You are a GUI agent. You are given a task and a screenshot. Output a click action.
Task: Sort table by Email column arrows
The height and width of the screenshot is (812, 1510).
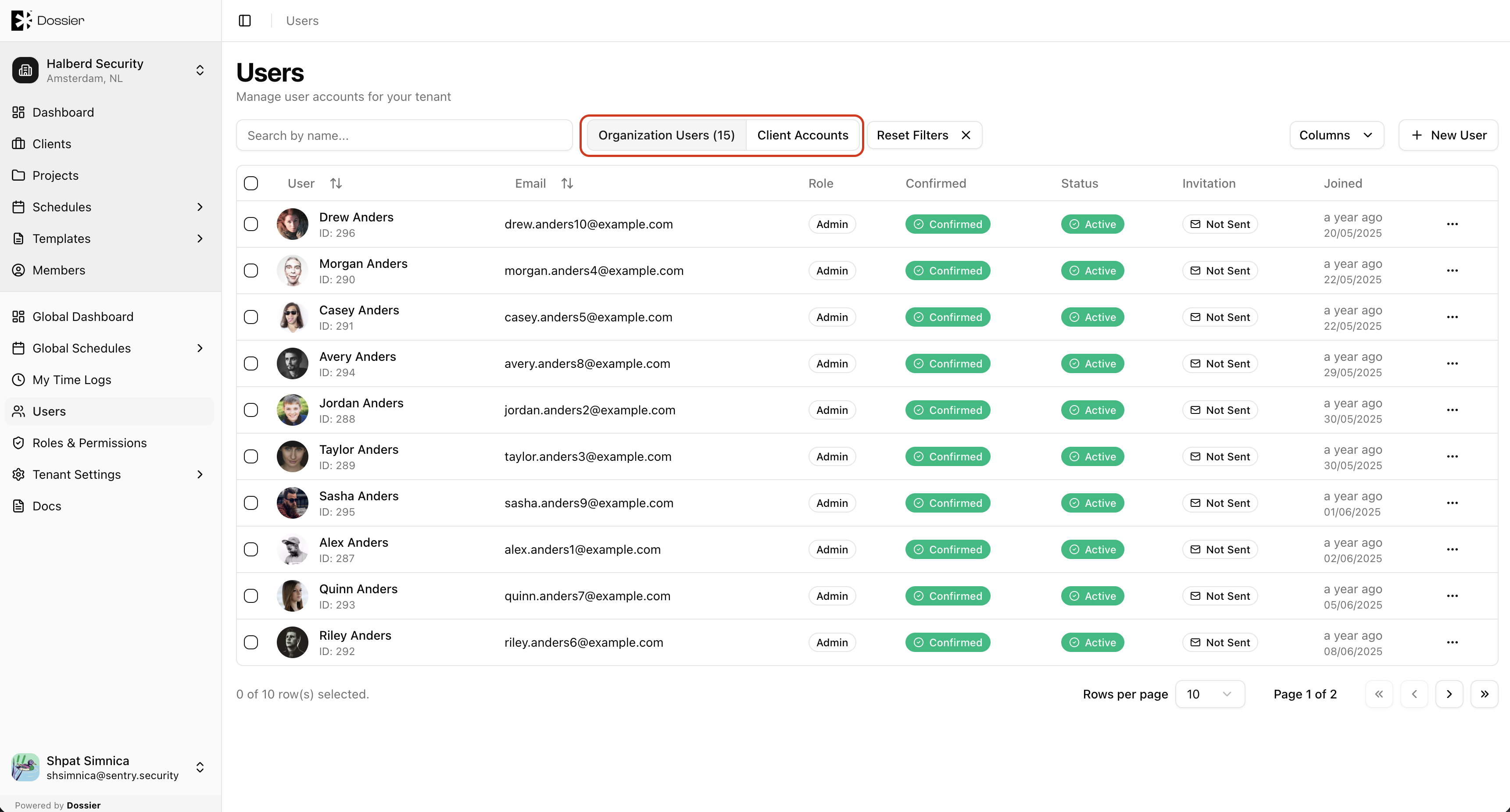click(567, 183)
